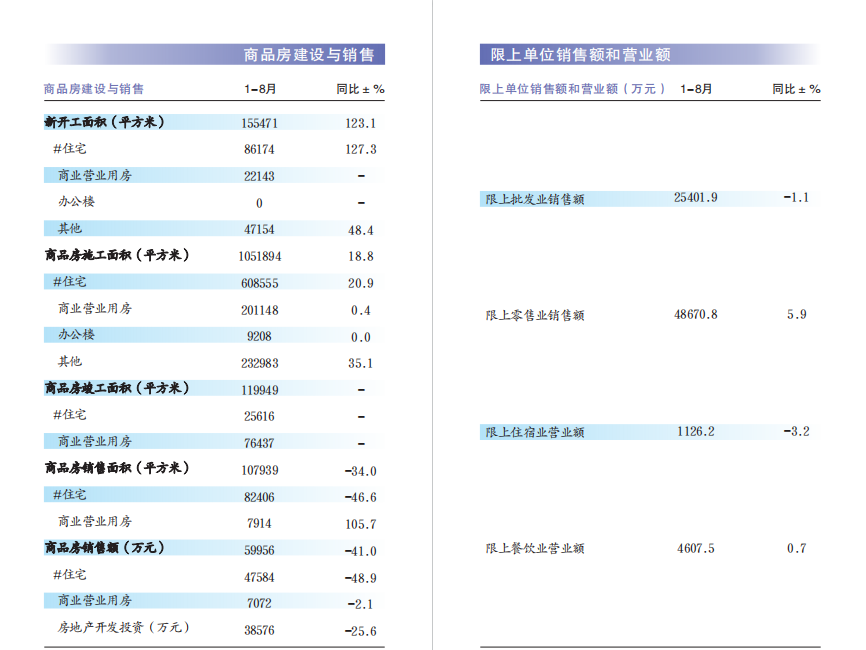Click the row label 商品房竣工面积（平方米）

pos(117,388)
